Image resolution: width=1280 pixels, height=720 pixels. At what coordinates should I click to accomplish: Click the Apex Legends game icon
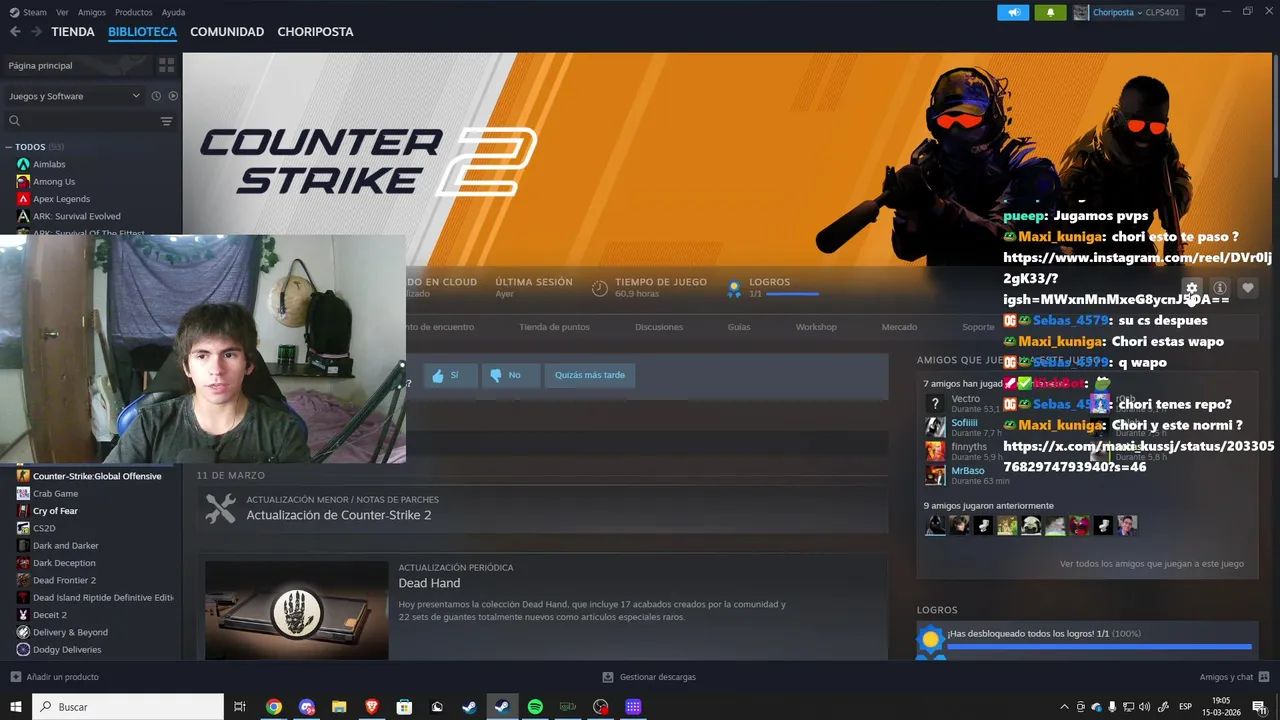click(23, 198)
